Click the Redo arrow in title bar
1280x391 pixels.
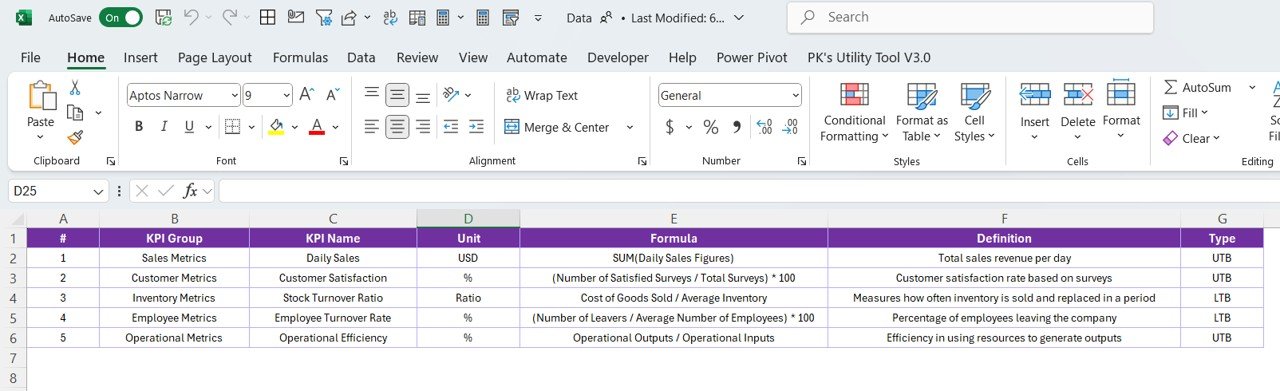(229, 17)
